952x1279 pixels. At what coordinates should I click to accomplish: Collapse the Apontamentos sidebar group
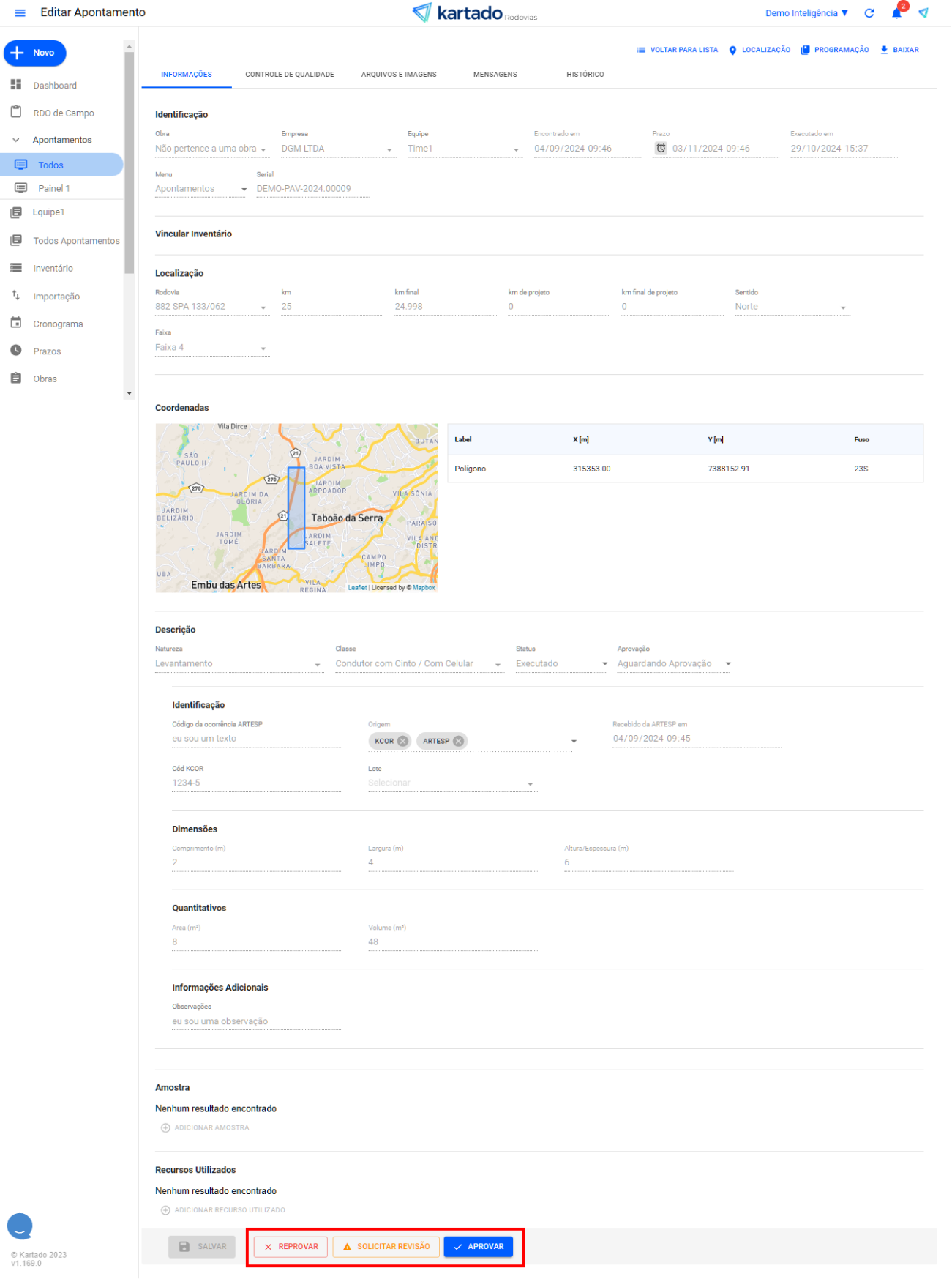(x=16, y=140)
